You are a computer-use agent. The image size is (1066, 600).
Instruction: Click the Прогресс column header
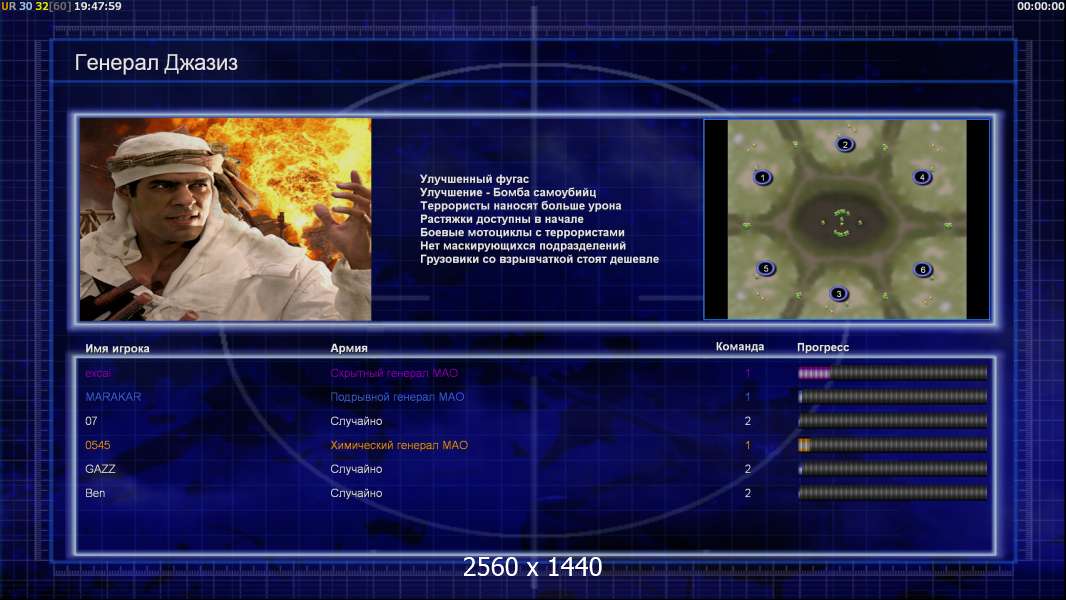tap(823, 347)
